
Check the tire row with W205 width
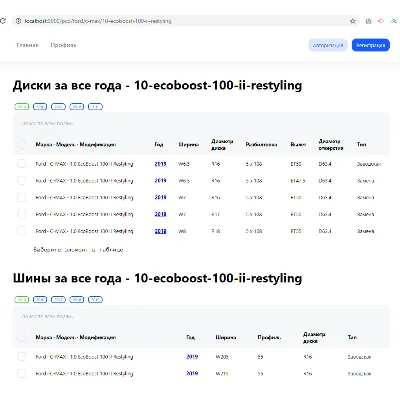pyautogui.click(x=21, y=357)
